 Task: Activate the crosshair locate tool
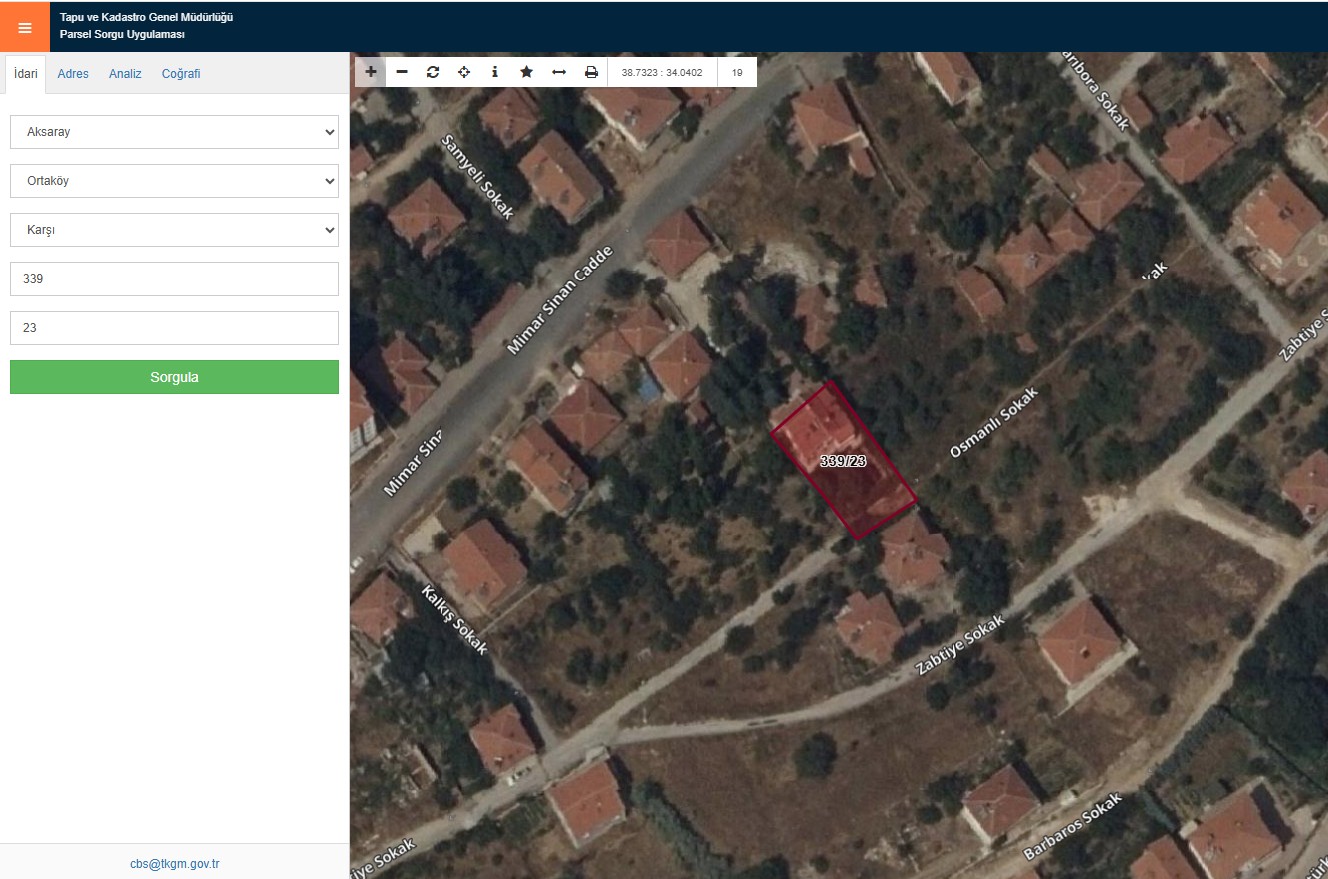[464, 72]
